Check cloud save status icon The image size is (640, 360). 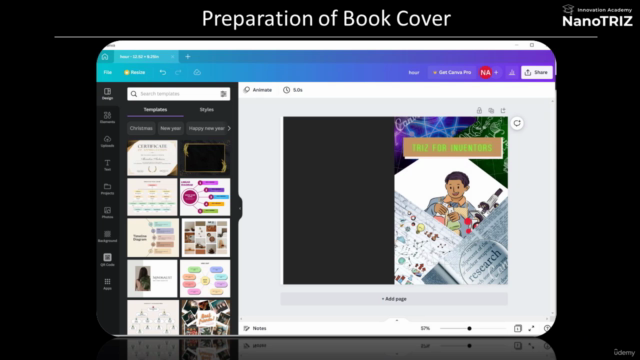(197, 72)
